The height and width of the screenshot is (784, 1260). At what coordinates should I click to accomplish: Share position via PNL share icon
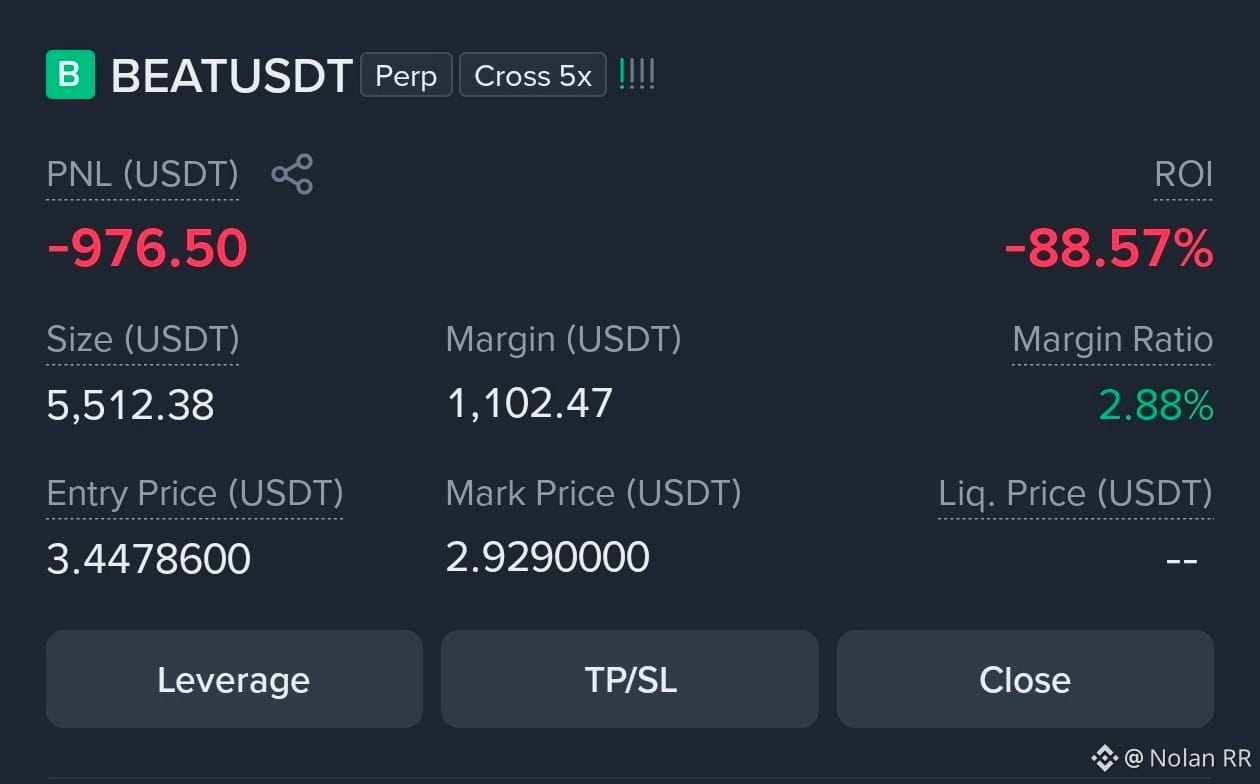click(292, 174)
